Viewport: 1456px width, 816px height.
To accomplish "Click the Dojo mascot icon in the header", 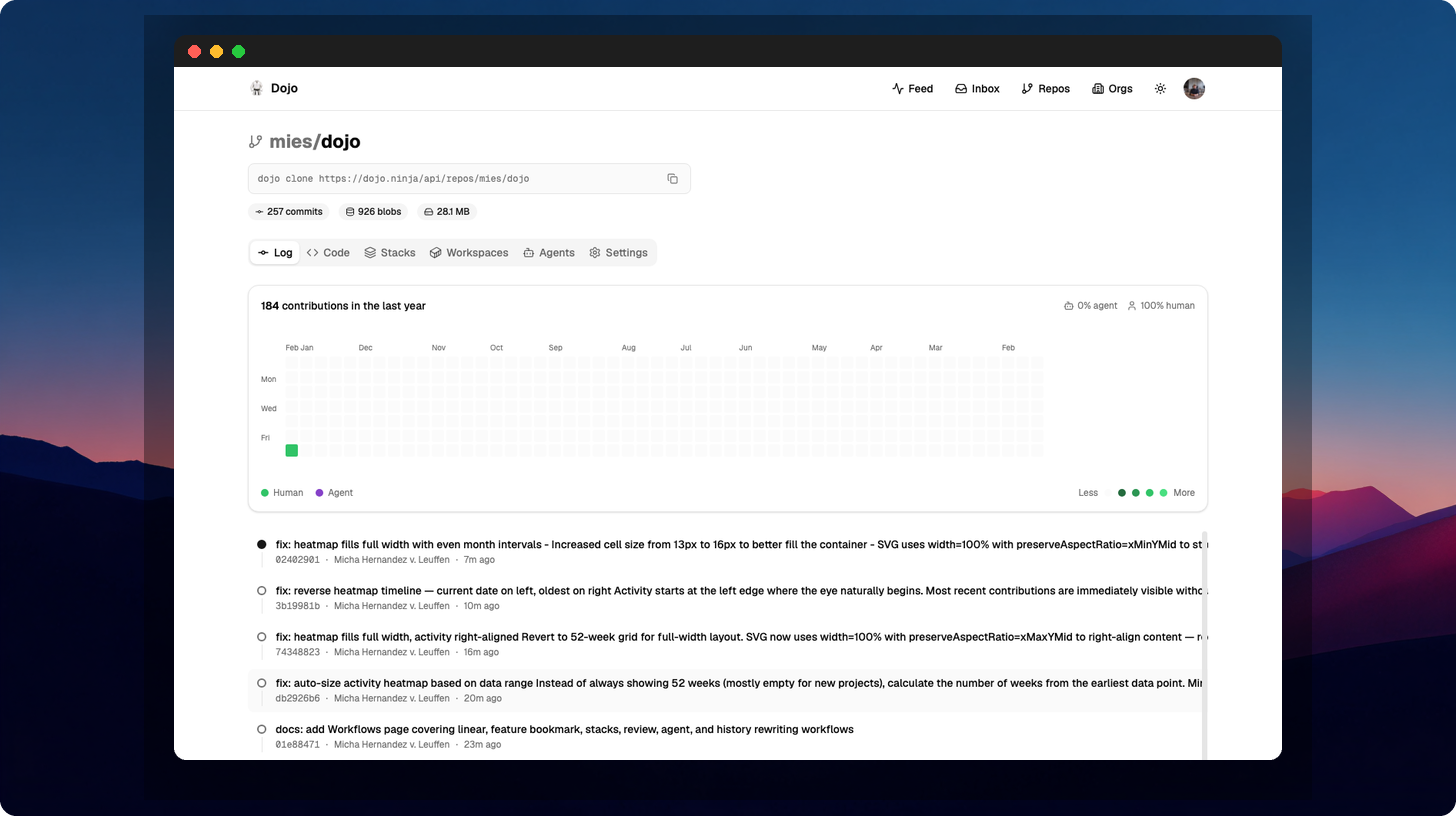I will point(257,88).
